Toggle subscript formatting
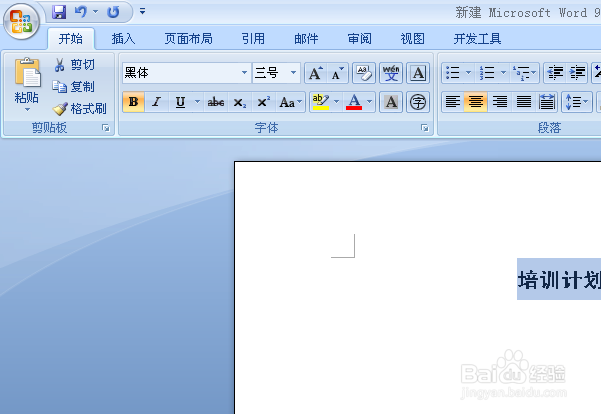Screen dimensions: 601x414 (x=240, y=102)
